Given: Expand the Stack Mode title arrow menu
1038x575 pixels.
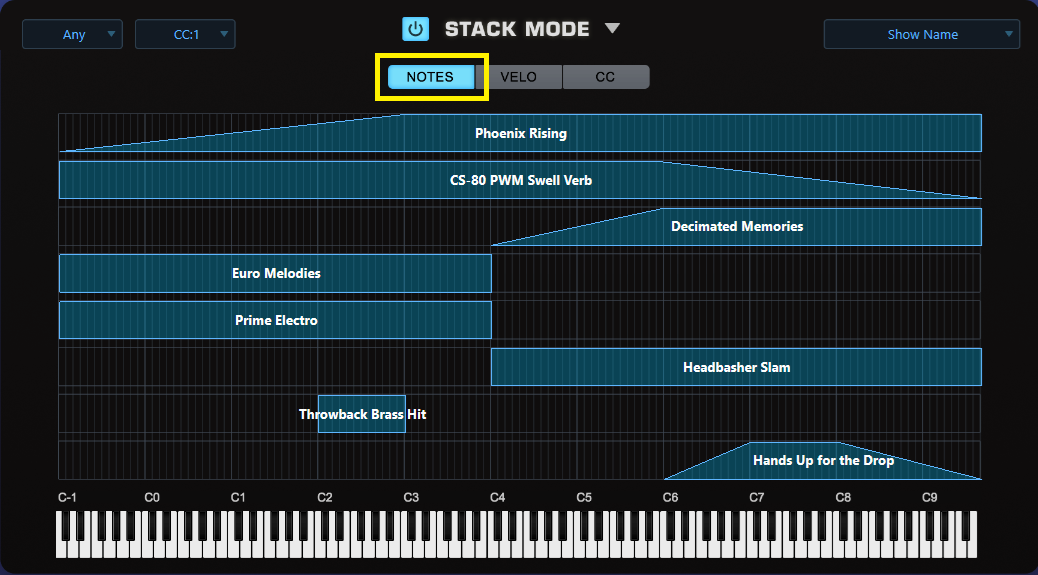Looking at the screenshot, I should (612, 28).
